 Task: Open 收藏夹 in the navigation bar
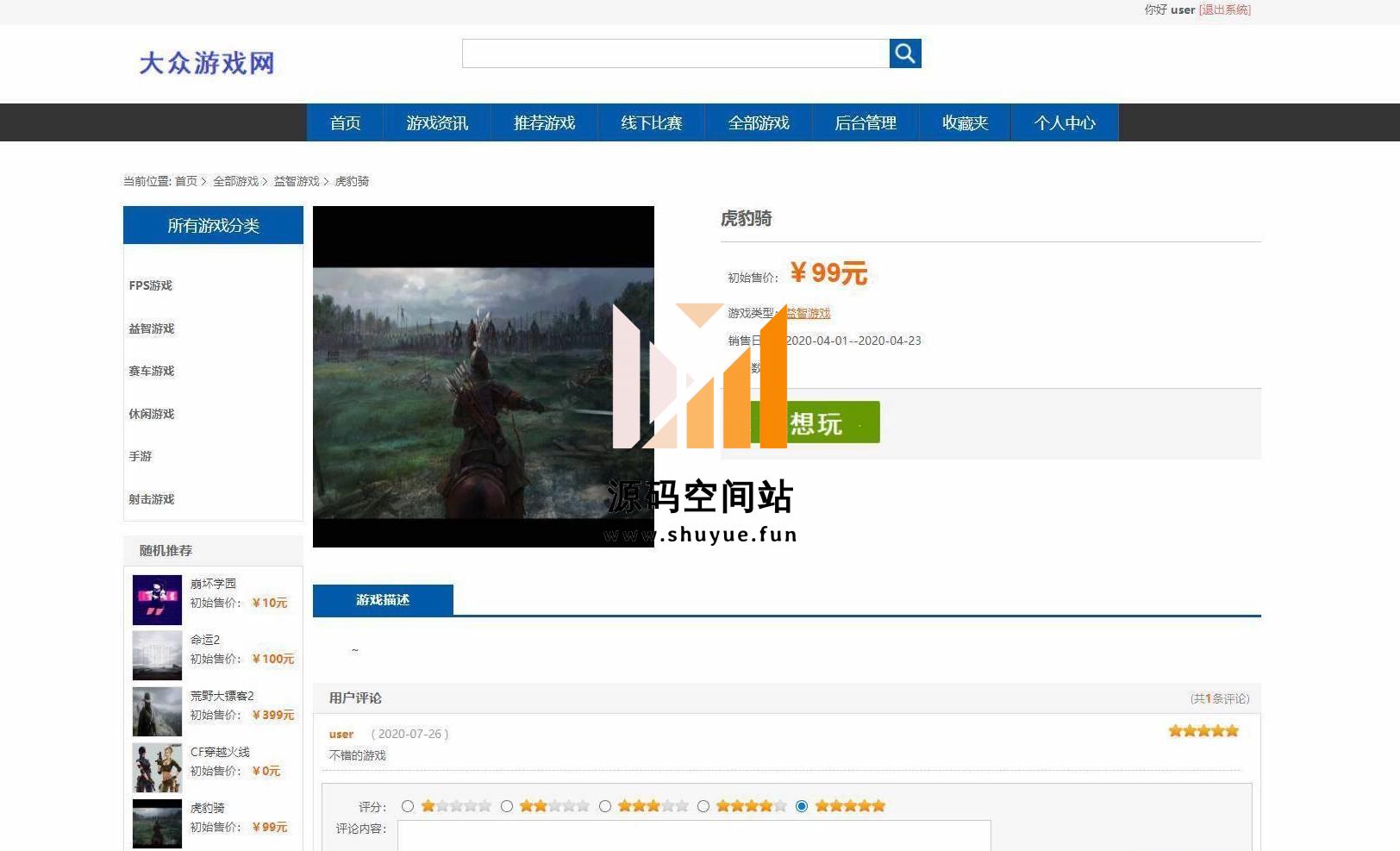(x=965, y=122)
